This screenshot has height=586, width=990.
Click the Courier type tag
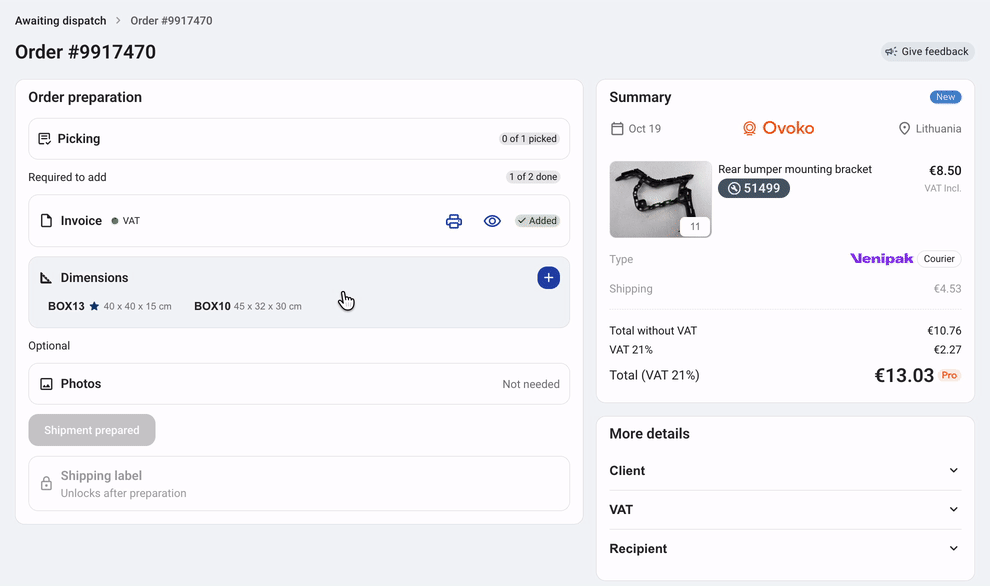pos(939,259)
